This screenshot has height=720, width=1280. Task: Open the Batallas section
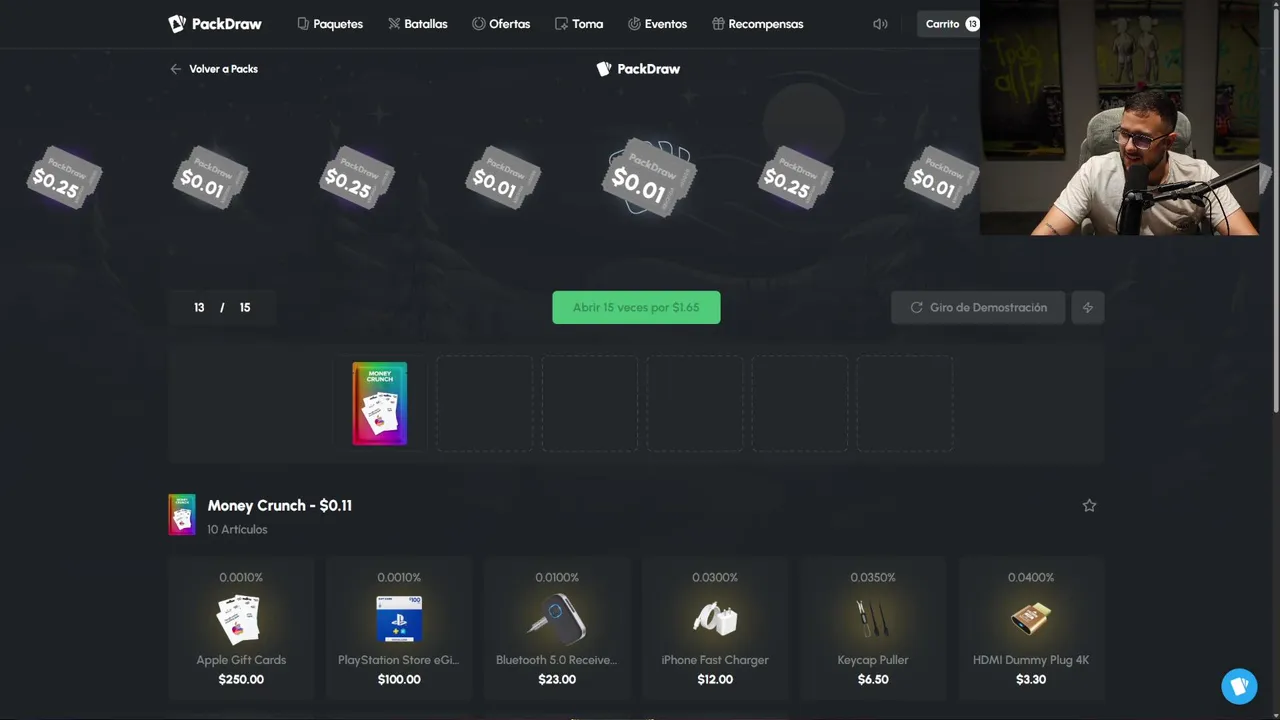(x=418, y=24)
